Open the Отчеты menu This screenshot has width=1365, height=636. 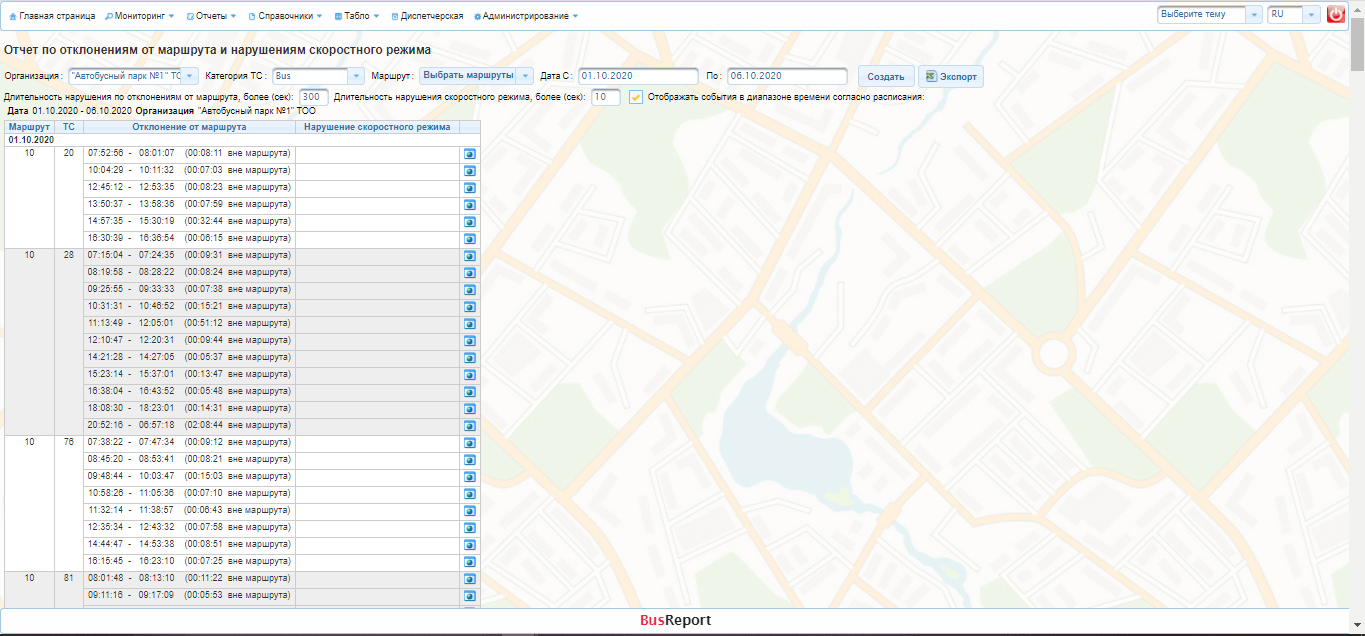tap(212, 16)
